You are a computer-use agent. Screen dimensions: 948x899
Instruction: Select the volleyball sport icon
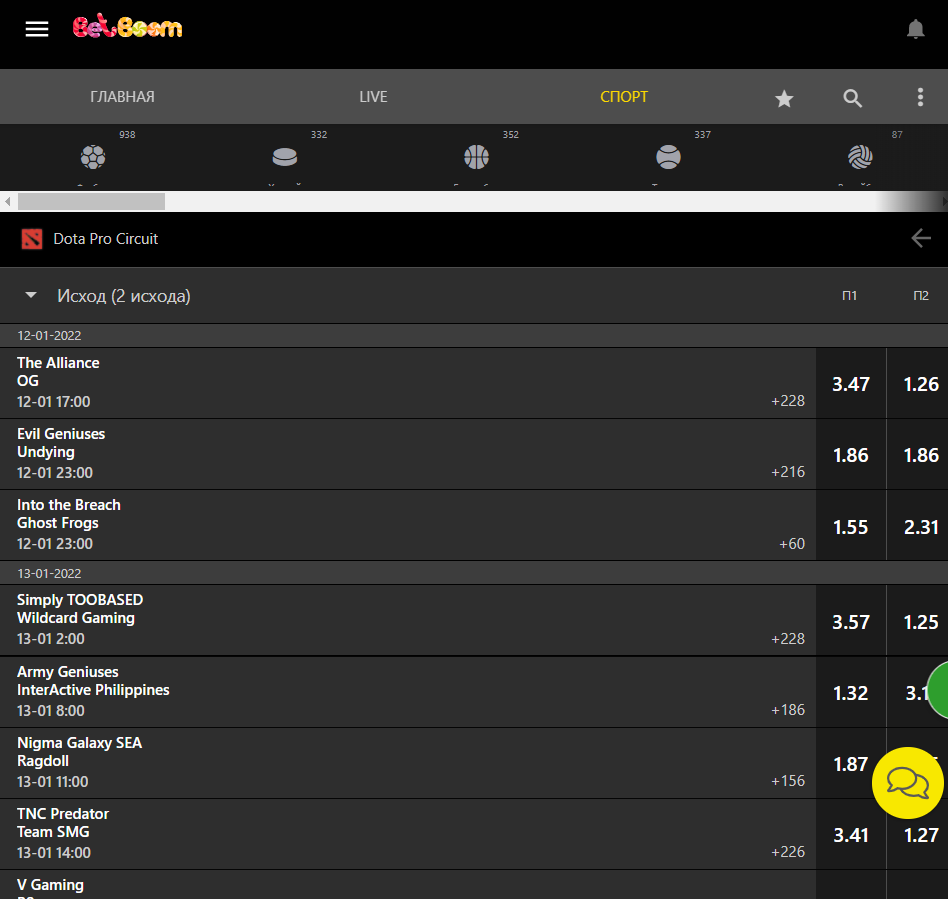point(860,157)
